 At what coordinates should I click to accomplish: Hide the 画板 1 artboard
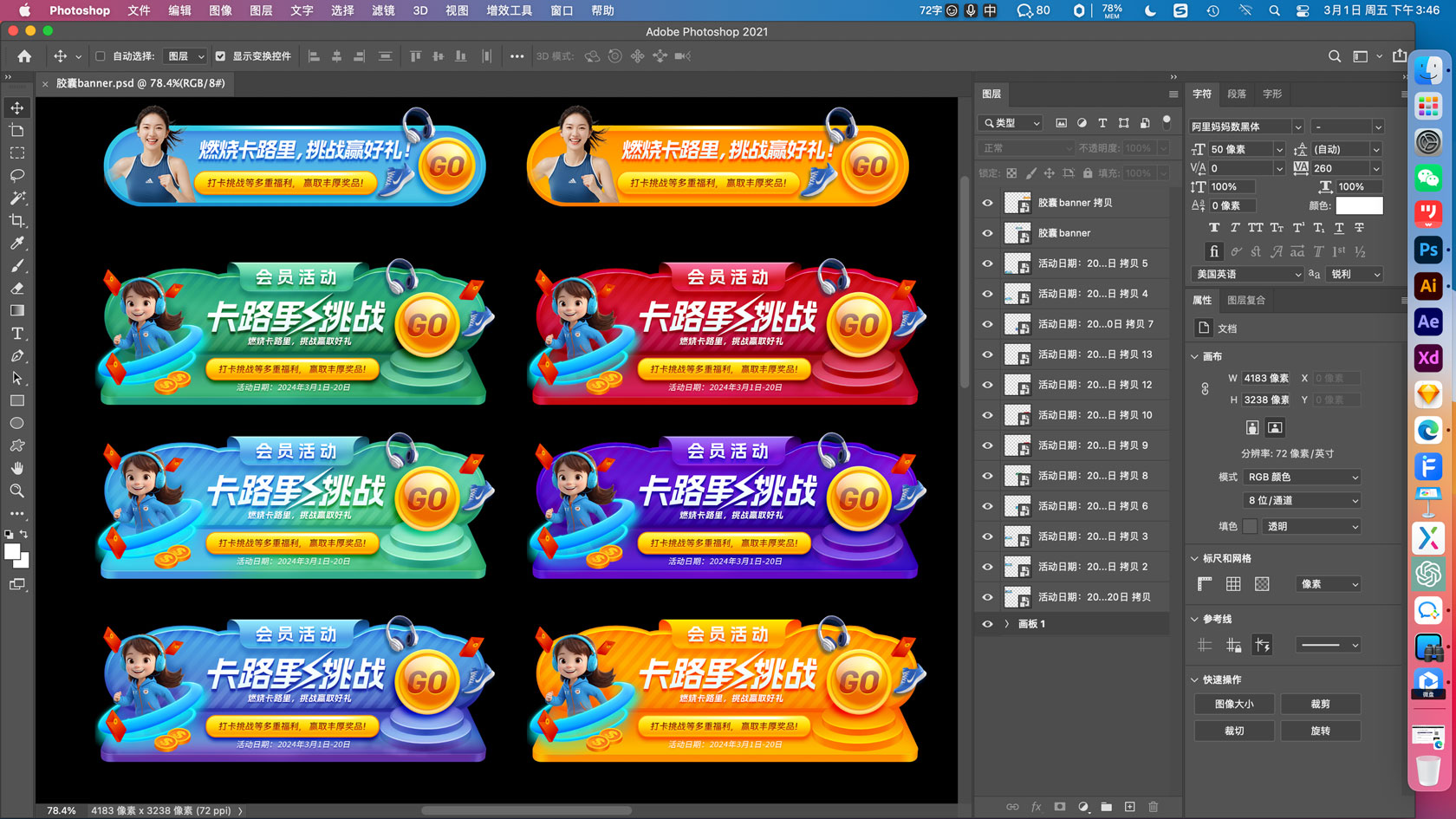(x=987, y=624)
